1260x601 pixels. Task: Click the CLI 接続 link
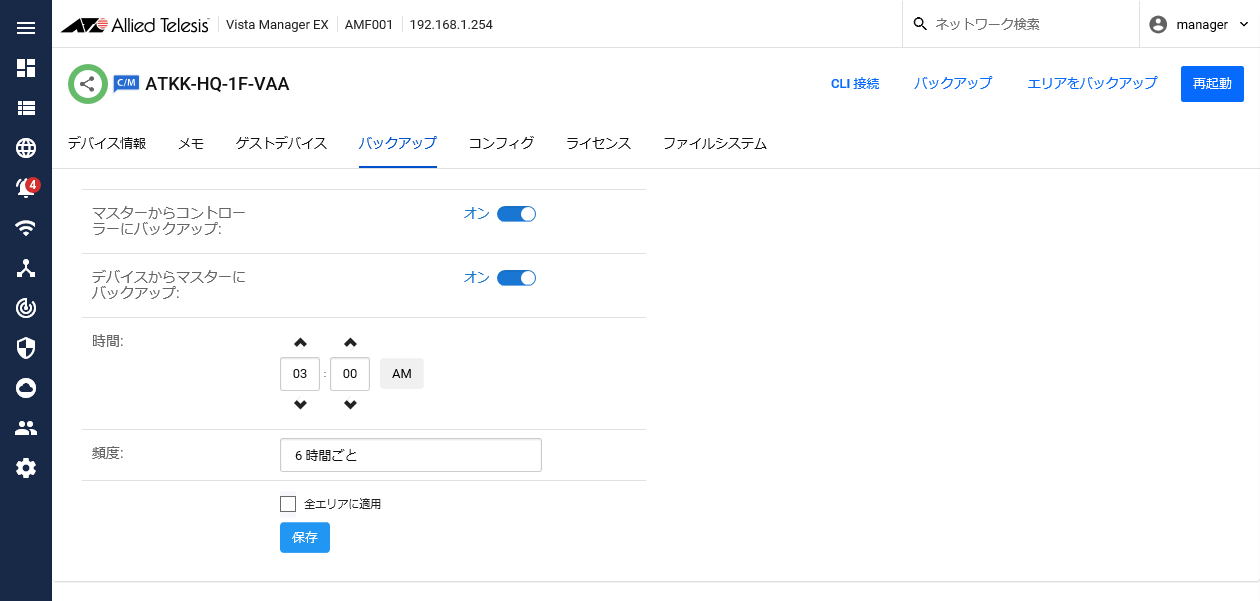(x=855, y=84)
